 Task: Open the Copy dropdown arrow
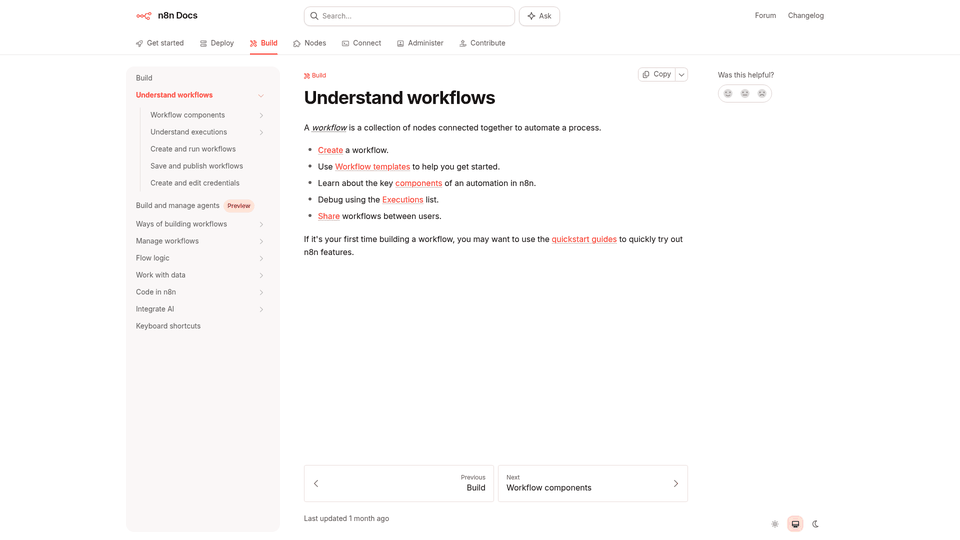681,75
